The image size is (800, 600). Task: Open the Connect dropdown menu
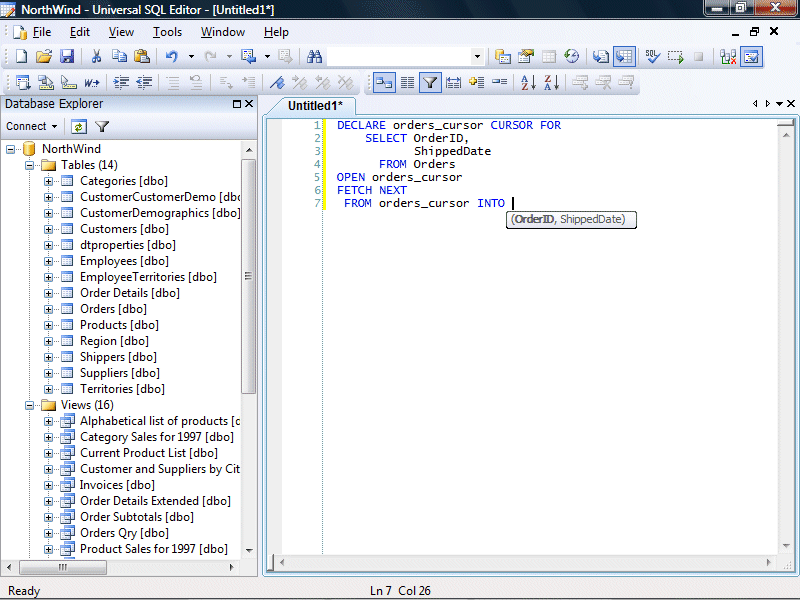click(x=32, y=126)
